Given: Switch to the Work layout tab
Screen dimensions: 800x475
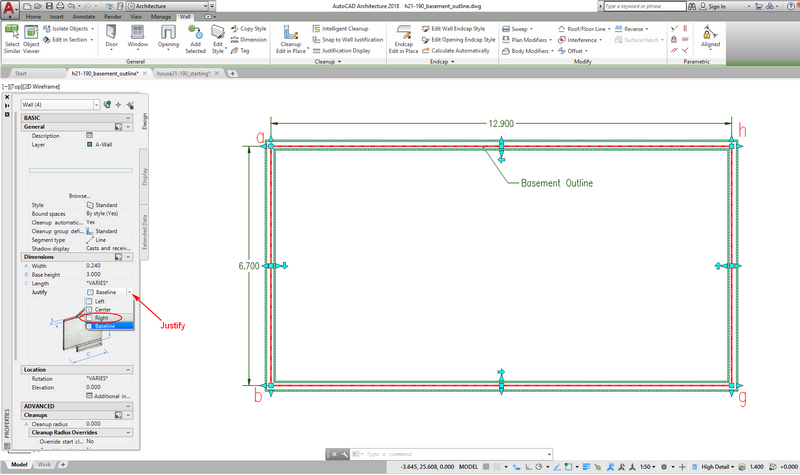Looking at the screenshot, I should tap(44, 465).
